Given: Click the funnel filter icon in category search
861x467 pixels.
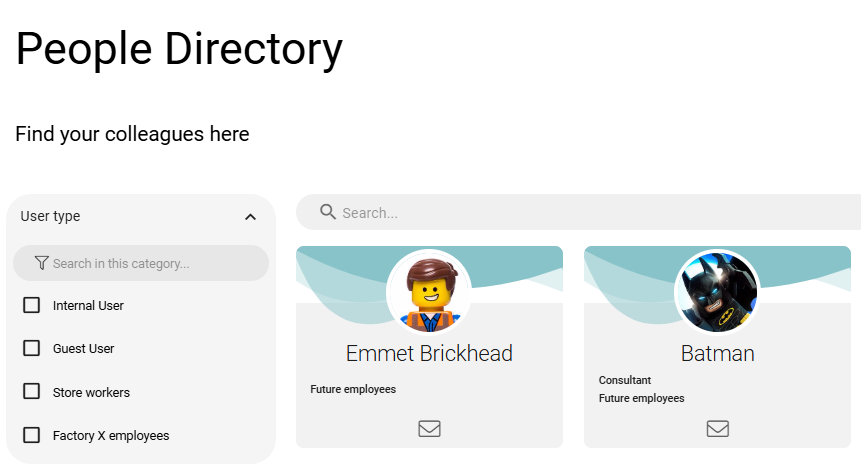Looking at the screenshot, I should 41,263.
